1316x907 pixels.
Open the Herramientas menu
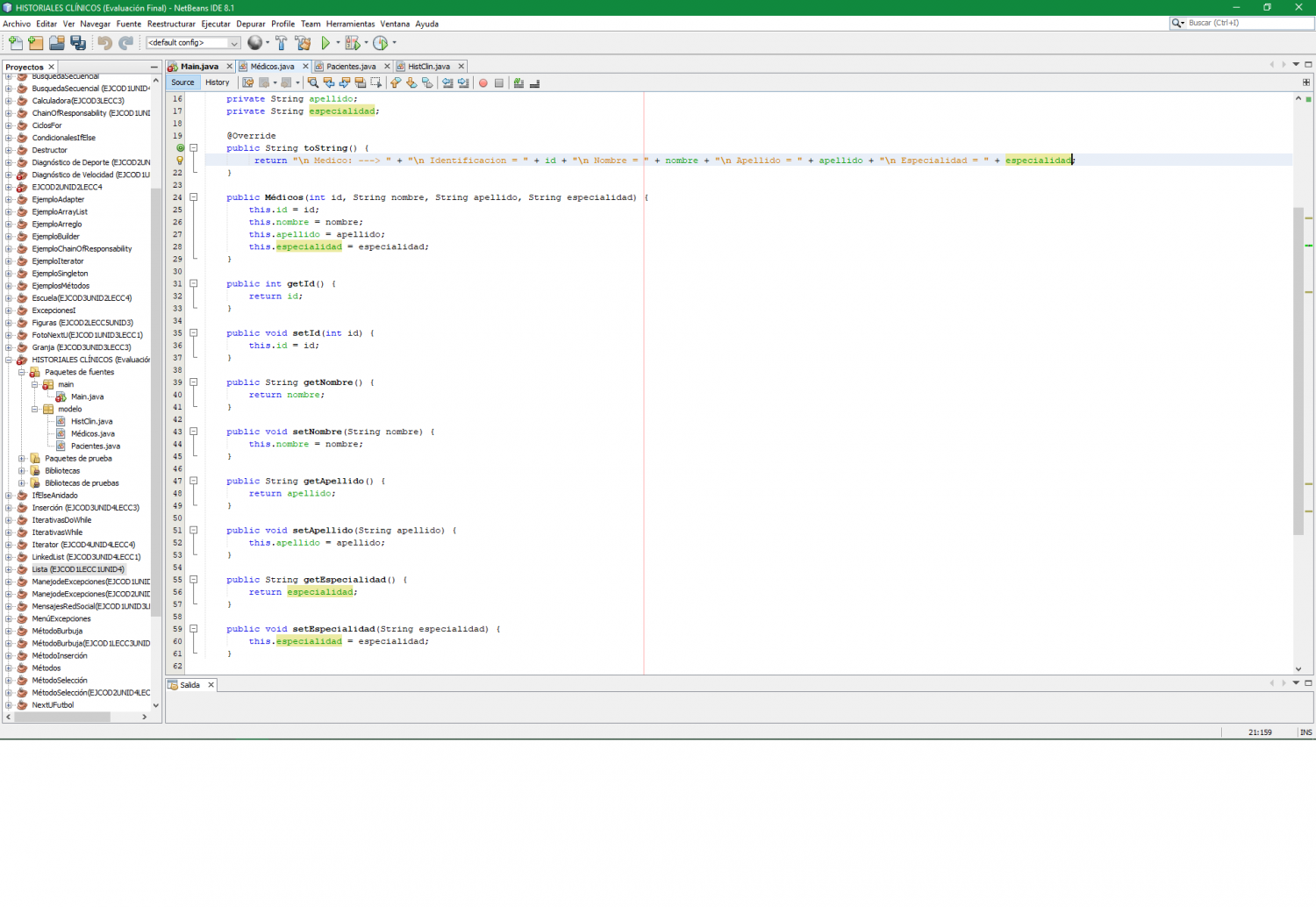click(x=350, y=24)
